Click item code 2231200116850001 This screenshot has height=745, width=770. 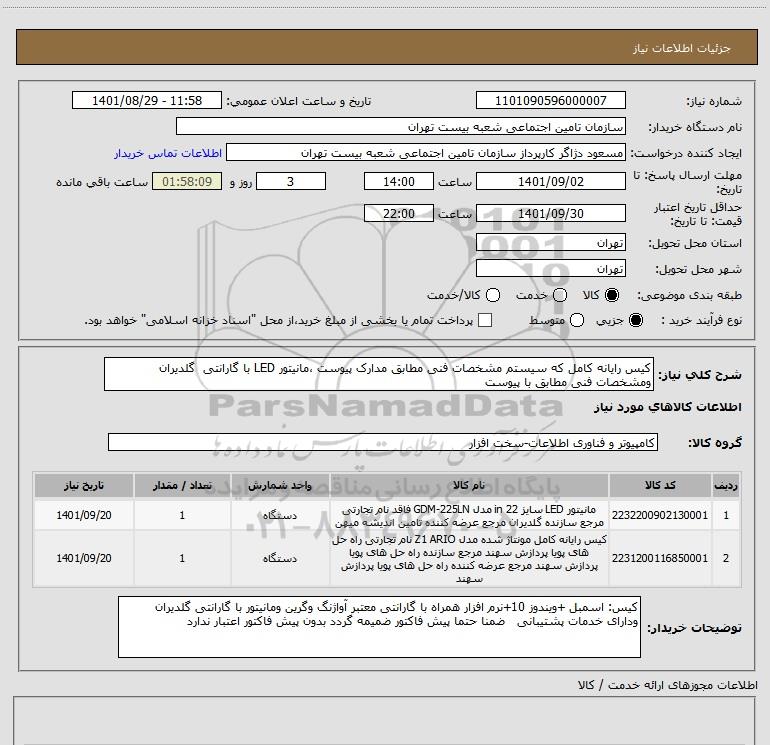(660, 558)
